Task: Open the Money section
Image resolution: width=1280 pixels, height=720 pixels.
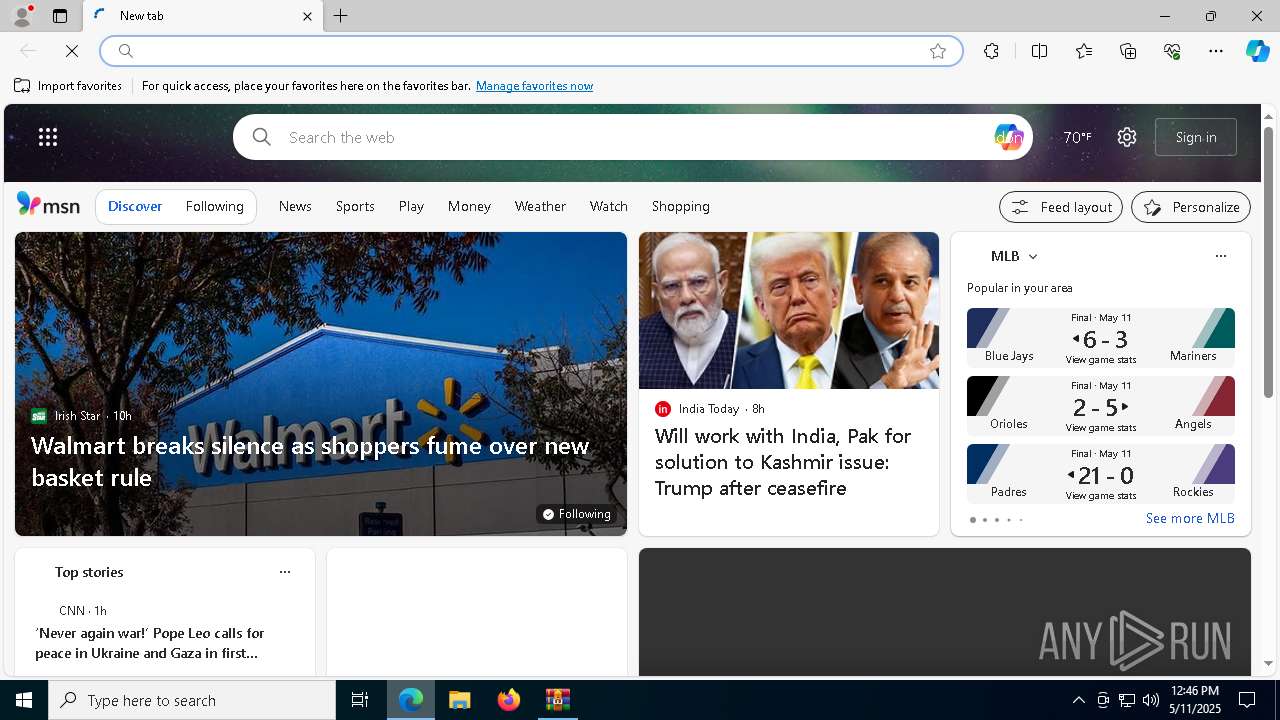Action: point(469,206)
